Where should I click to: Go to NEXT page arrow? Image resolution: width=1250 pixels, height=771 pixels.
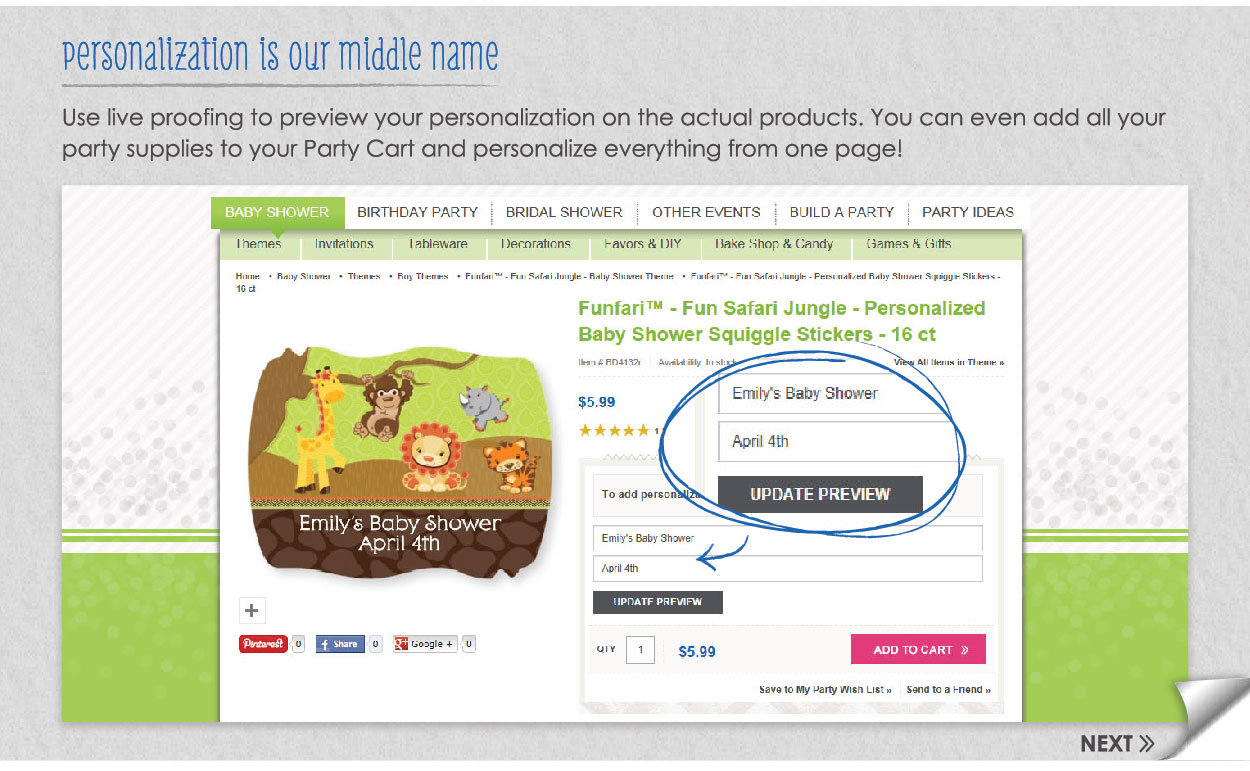1117,743
